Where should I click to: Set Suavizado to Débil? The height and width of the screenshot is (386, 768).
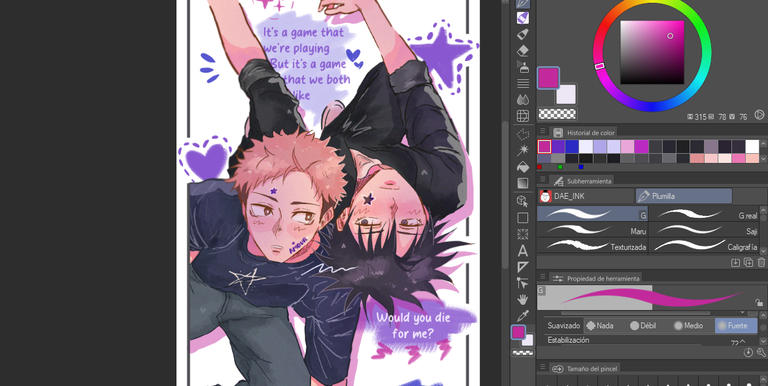coord(645,326)
